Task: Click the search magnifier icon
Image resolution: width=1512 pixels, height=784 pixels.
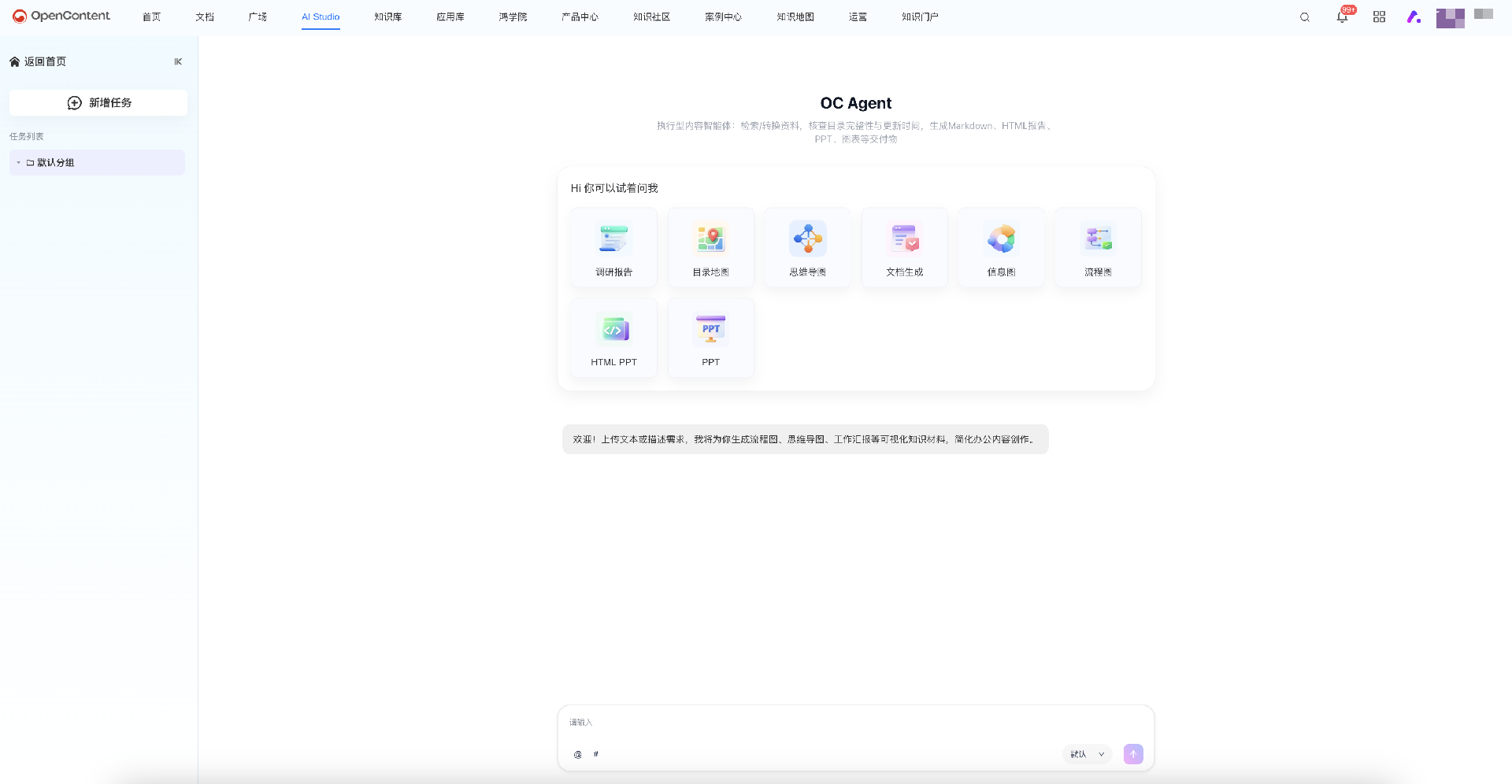Action: pyautogui.click(x=1305, y=17)
